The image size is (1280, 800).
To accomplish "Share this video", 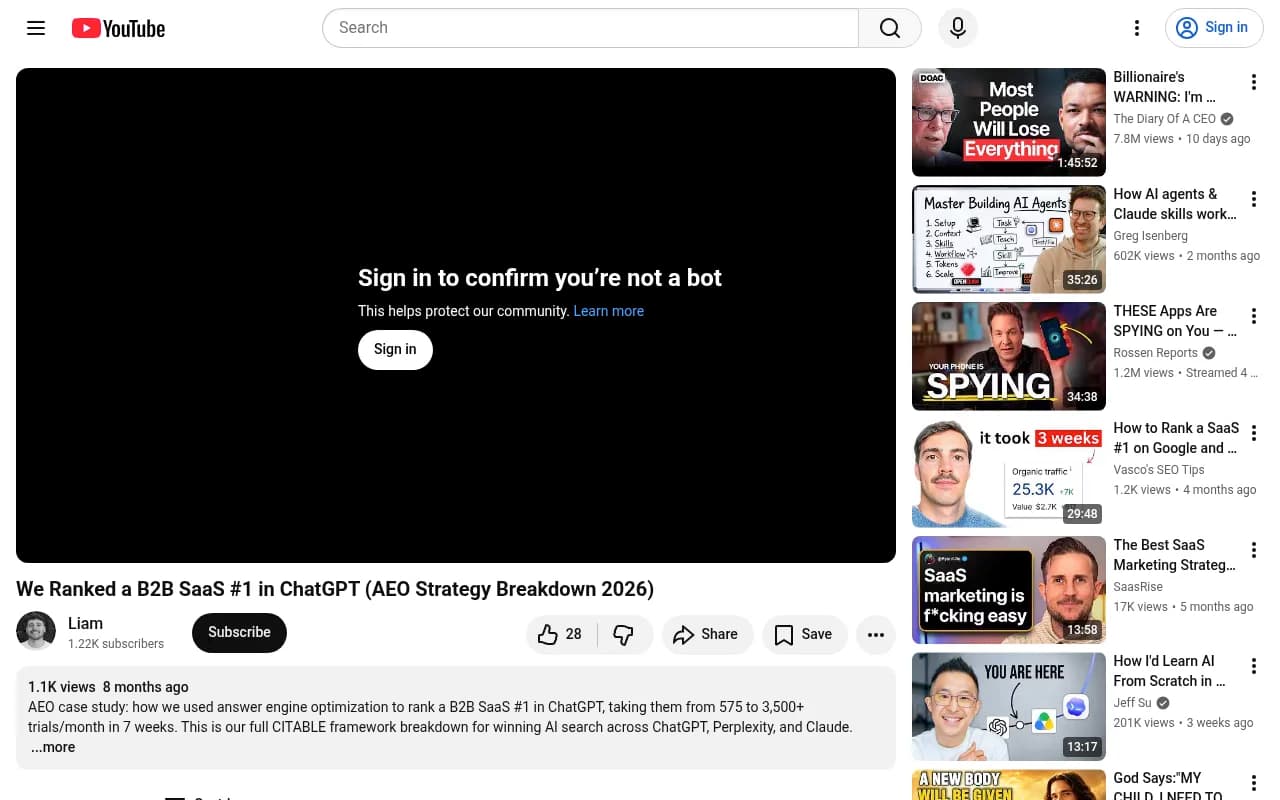I will pyautogui.click(x=706, y=634).
